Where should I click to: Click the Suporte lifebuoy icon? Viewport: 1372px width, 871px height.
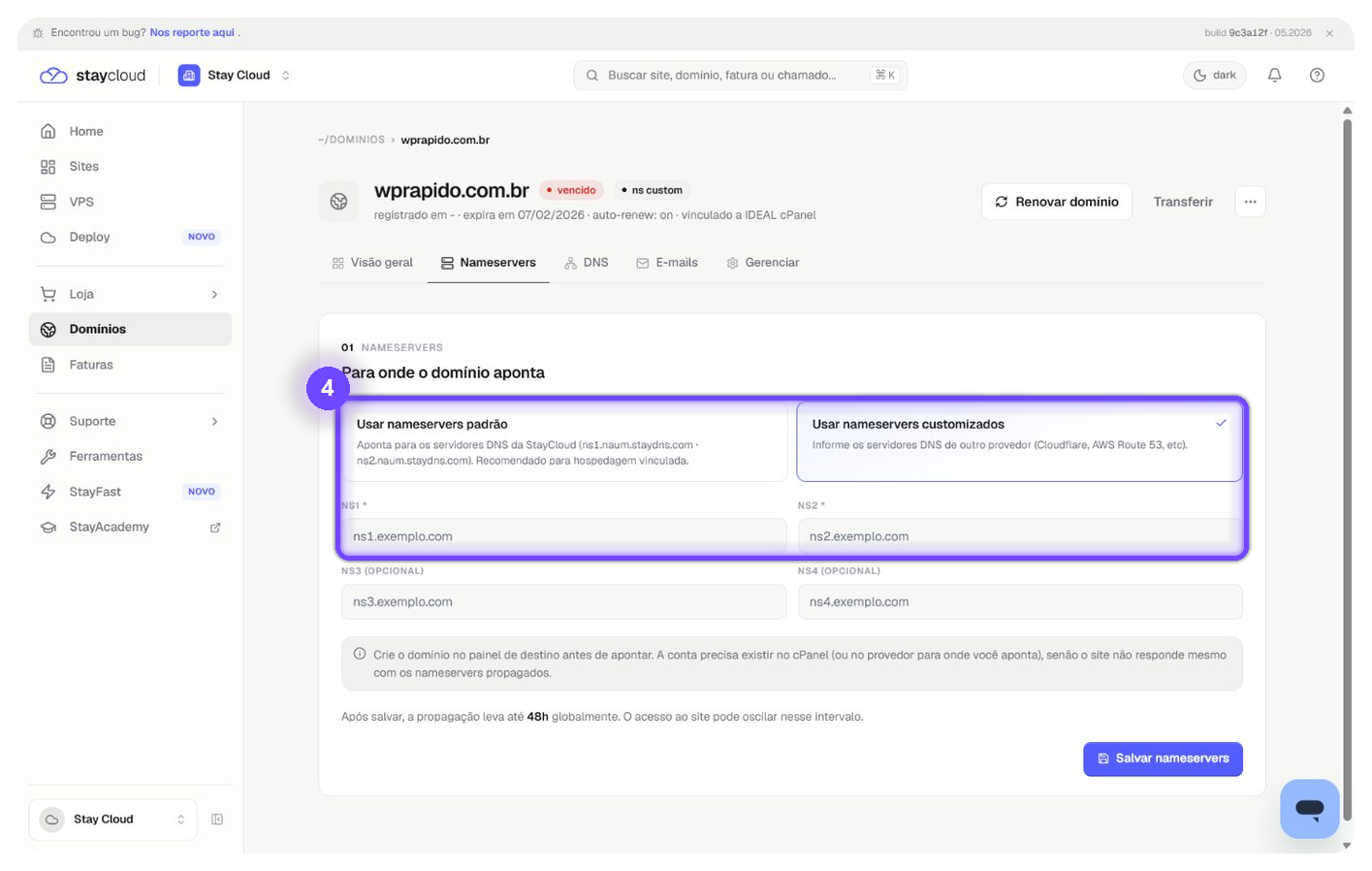[x=48, y=421]
